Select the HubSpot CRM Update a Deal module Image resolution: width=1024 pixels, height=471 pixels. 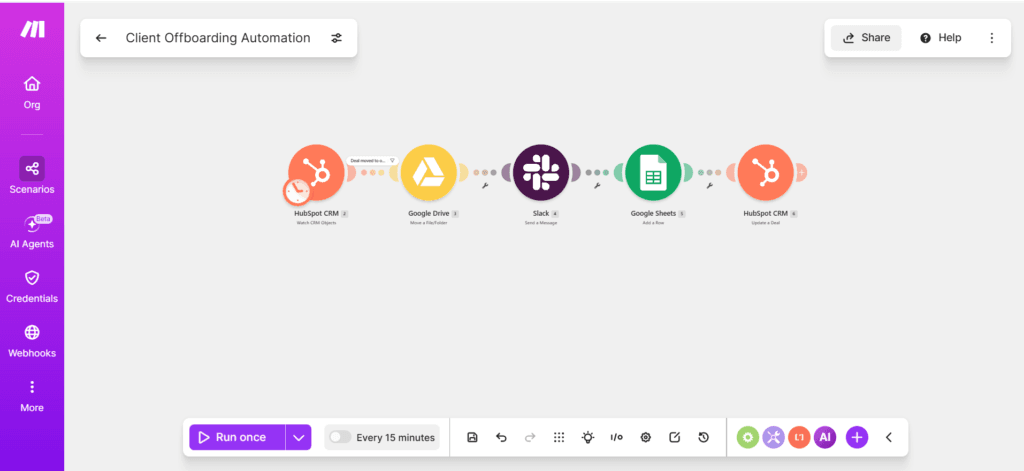click(765, 172)
